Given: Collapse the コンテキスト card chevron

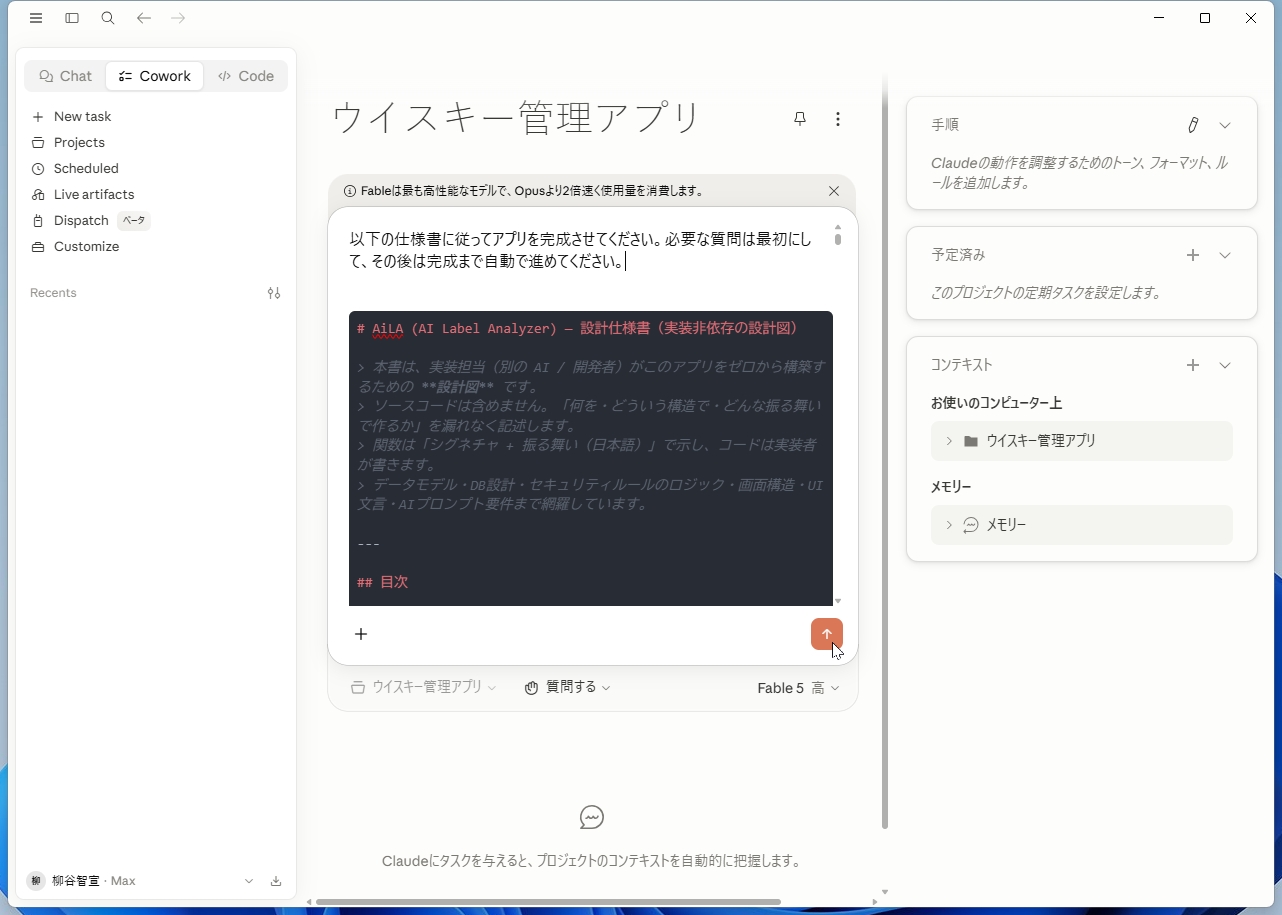Looking at the screenshot, I should point(1225,365).
